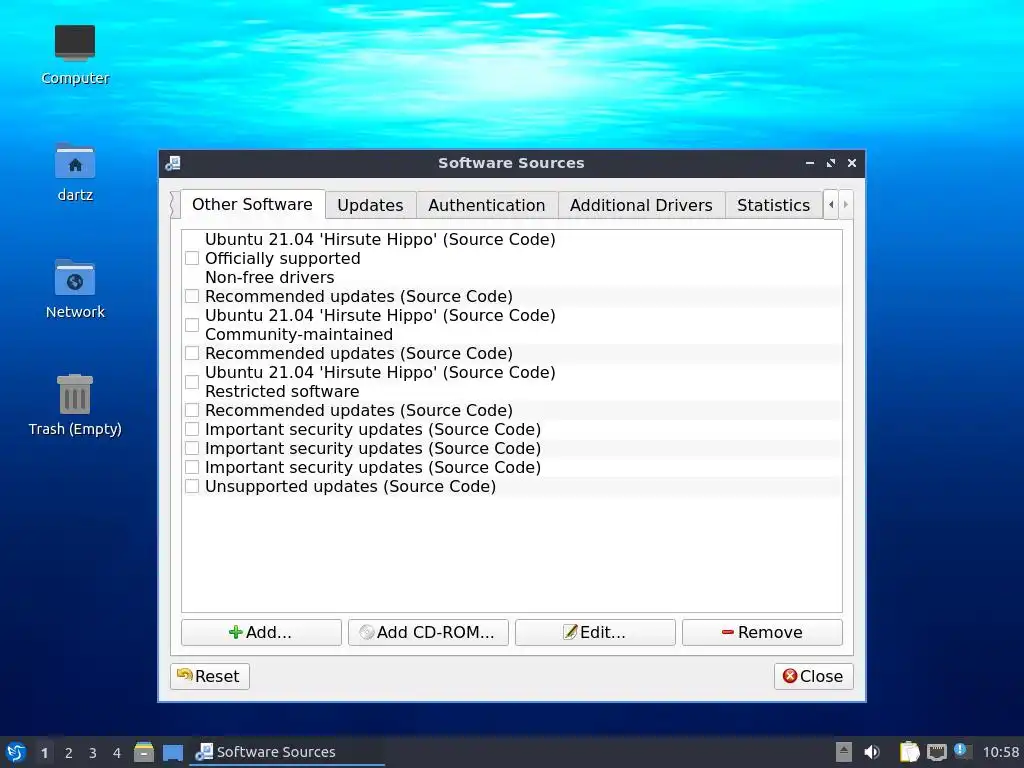
Task: Click the Add... button
Action: coord(261,632)
